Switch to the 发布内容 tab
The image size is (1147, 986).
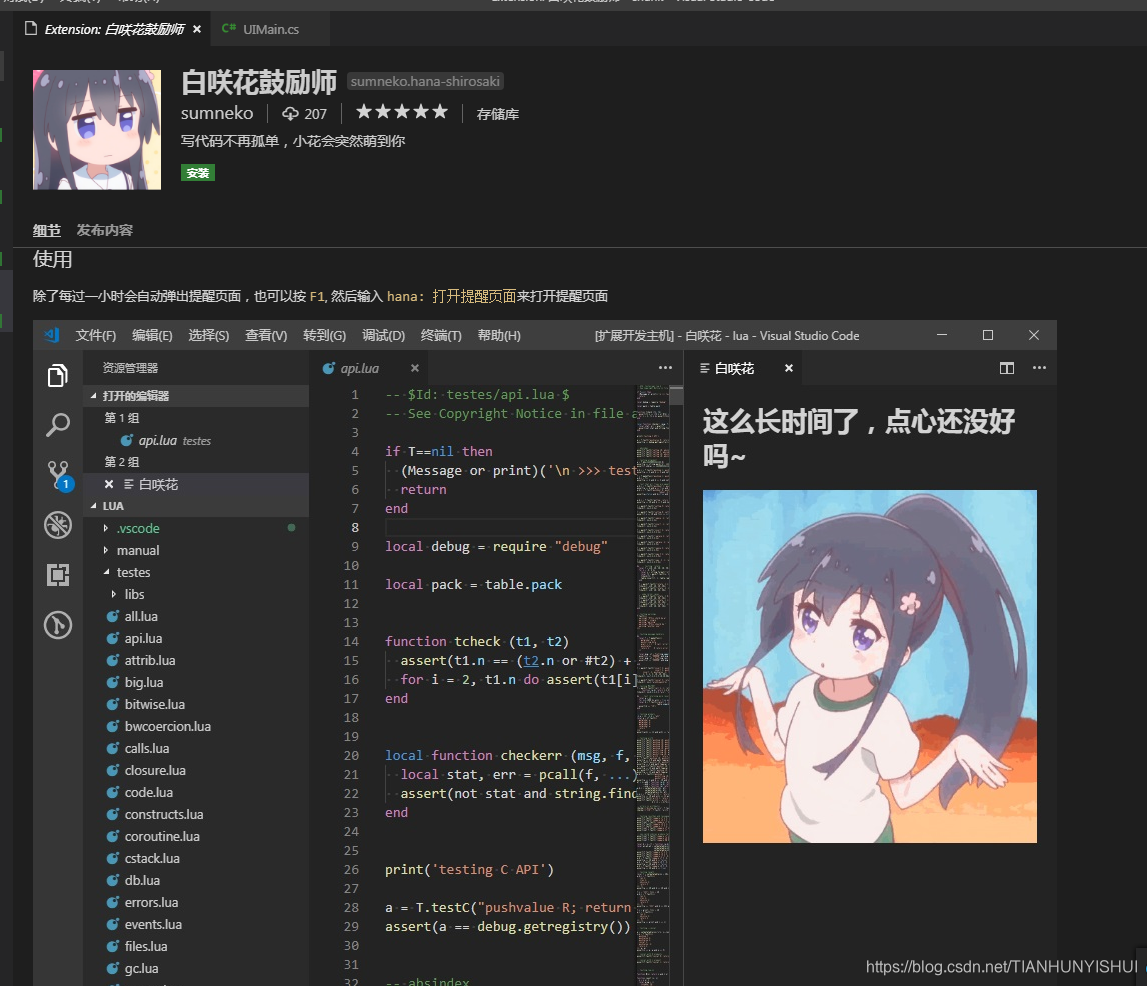(105, 230)
